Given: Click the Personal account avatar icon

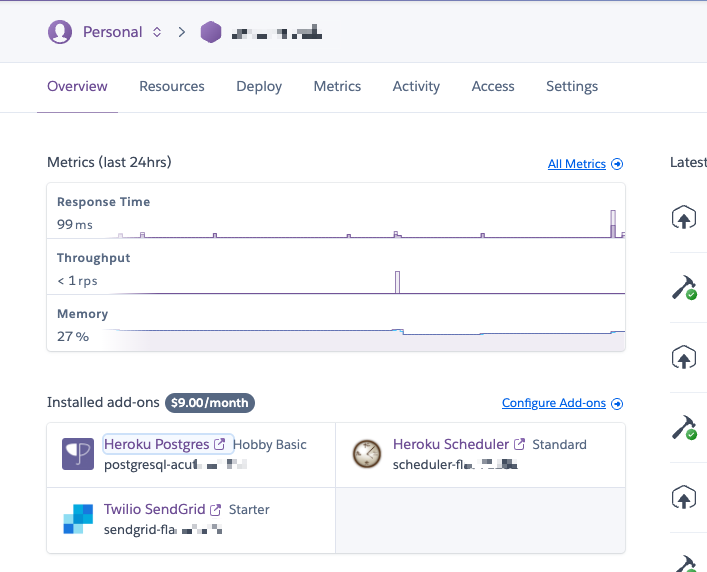Looking at the screenshot, I should tap(61, 32).
